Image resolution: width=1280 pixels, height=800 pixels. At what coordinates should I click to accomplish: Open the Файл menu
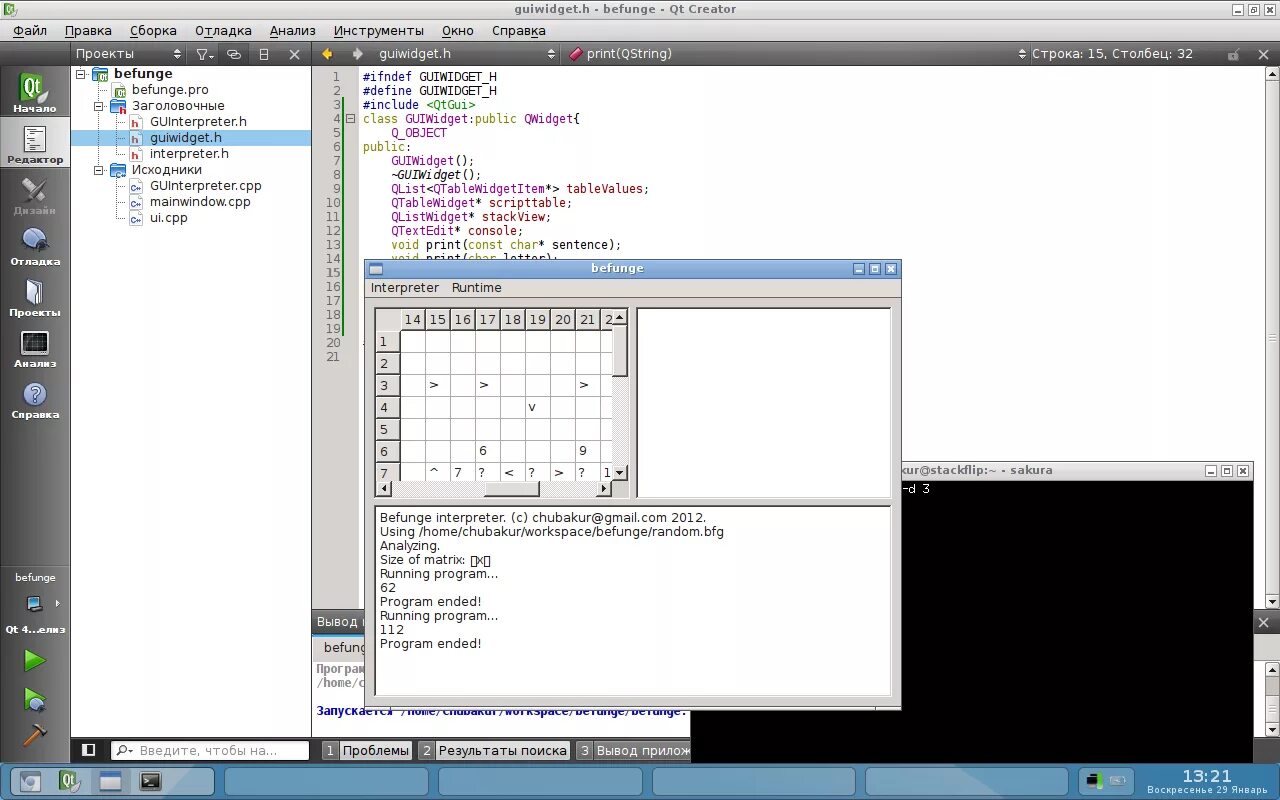[x=30, y=31]
